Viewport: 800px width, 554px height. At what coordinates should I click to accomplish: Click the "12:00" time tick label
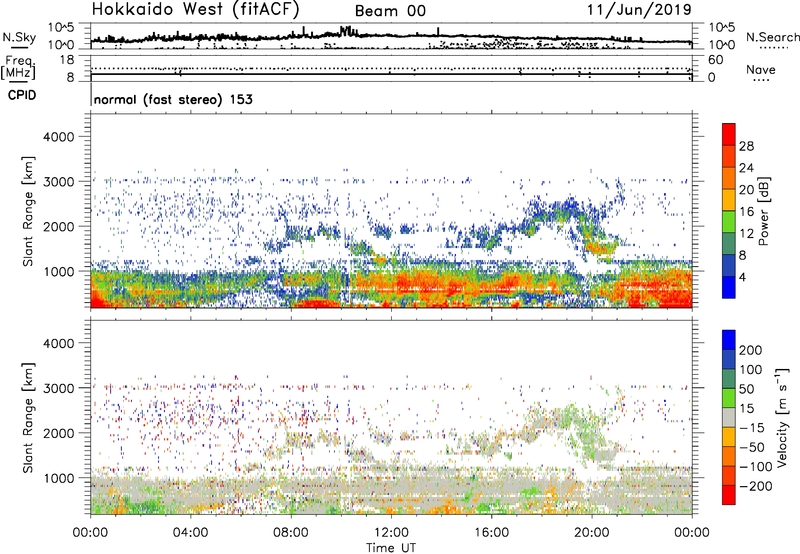pos(391,533)
